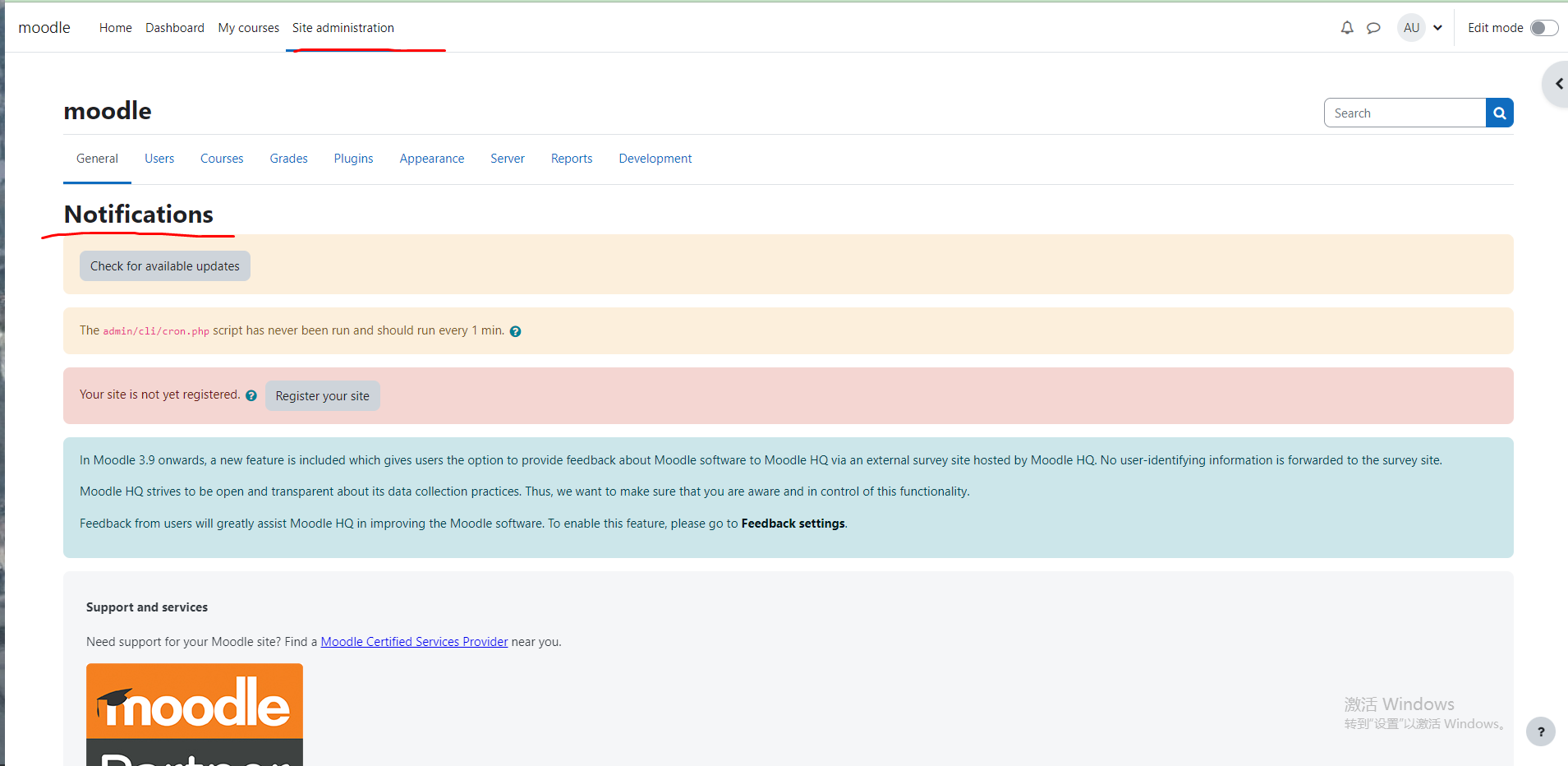Click help icon beside cron script warning
The height and width of the screenshot is (766, 1568).
point(516,330)
